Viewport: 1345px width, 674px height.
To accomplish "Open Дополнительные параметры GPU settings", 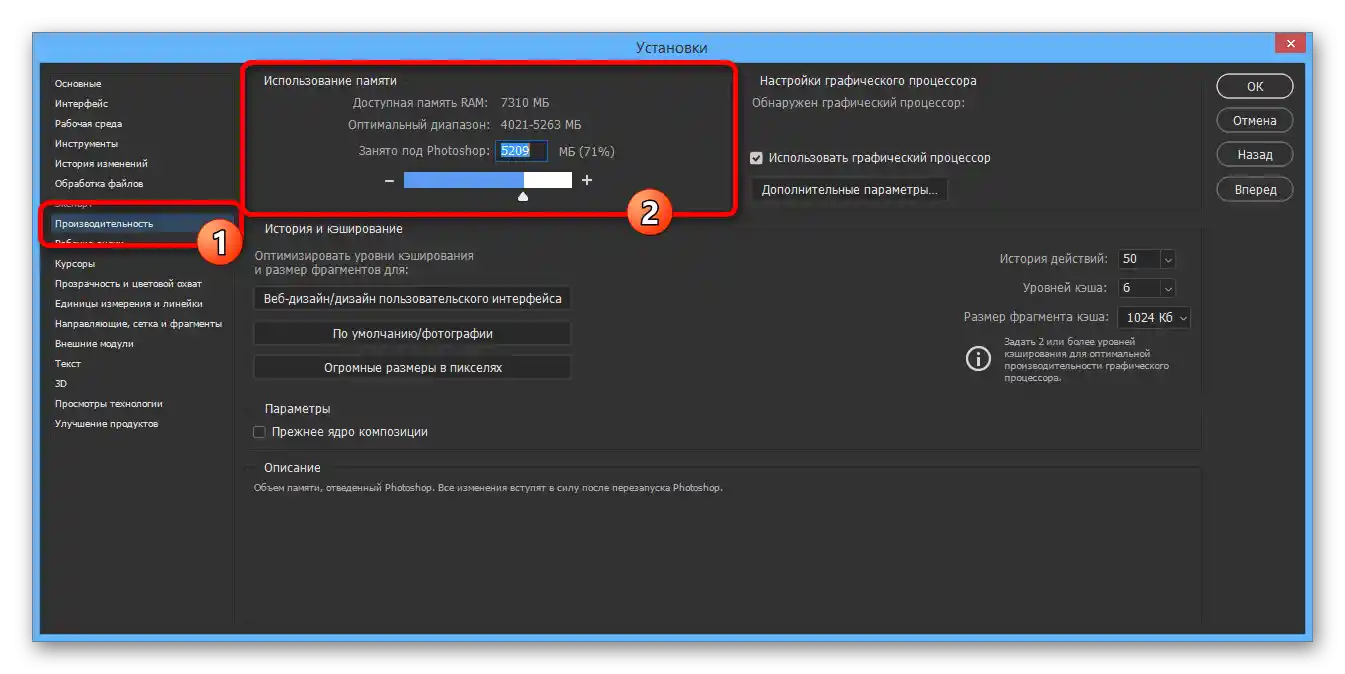I will [849, 190].
